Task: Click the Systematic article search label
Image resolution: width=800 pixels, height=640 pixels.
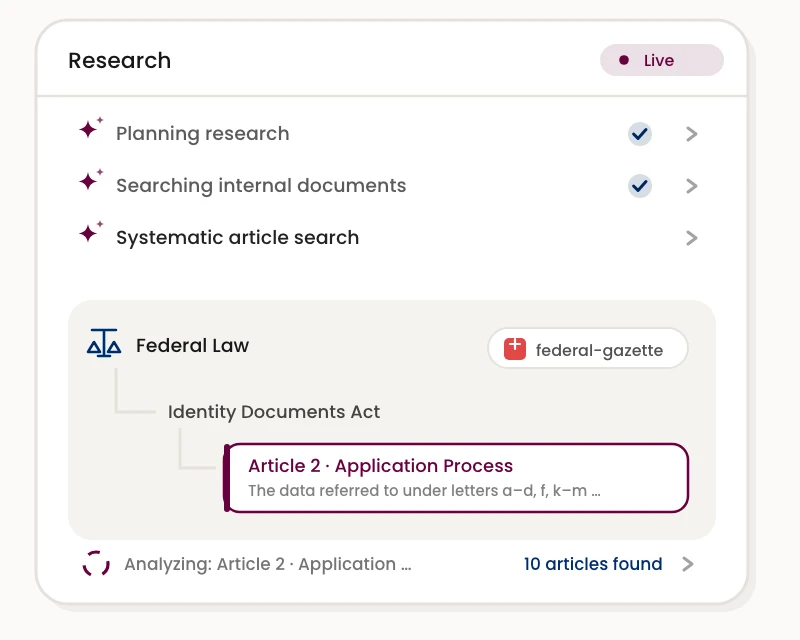Action: (238, 238)
